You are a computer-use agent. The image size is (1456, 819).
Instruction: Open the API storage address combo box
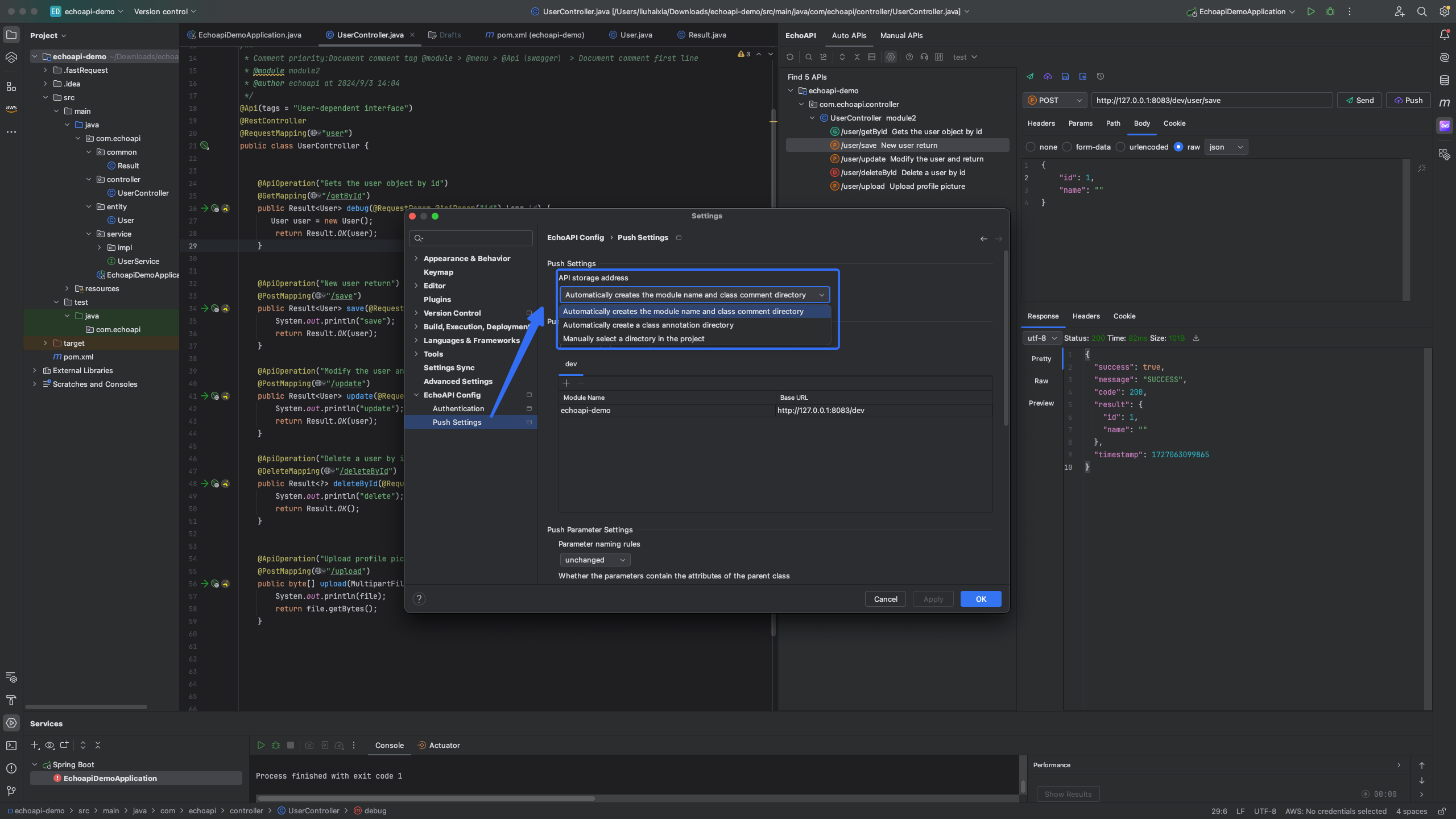click(694, 295)
